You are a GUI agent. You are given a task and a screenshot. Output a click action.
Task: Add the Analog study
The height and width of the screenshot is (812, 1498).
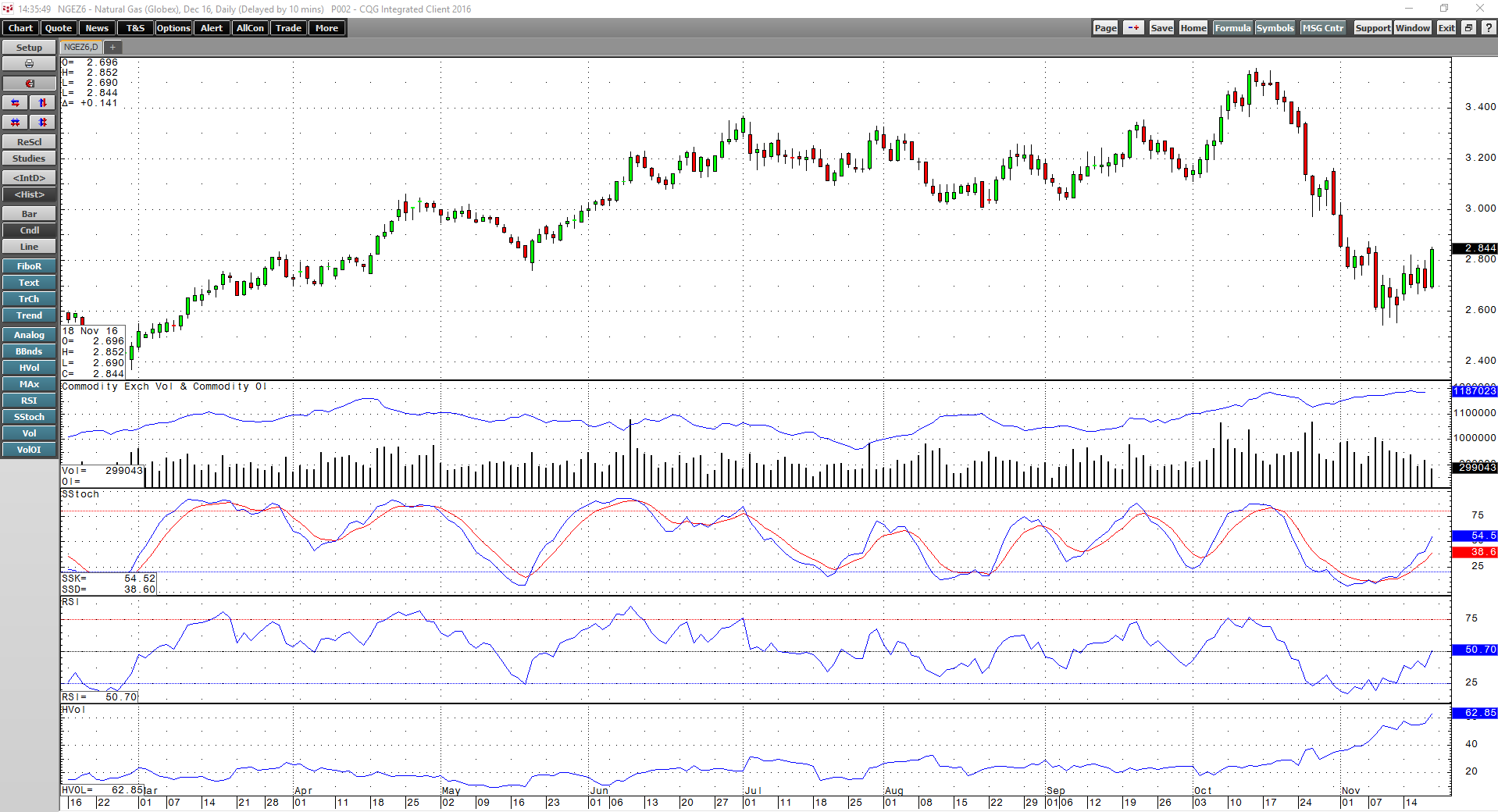click(29, 335)
